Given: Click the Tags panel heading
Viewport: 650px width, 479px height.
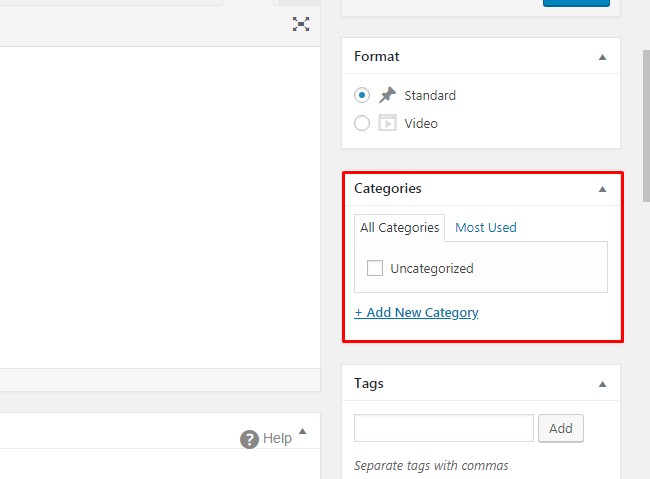Looking at the screenshot, I should point(369,384).
